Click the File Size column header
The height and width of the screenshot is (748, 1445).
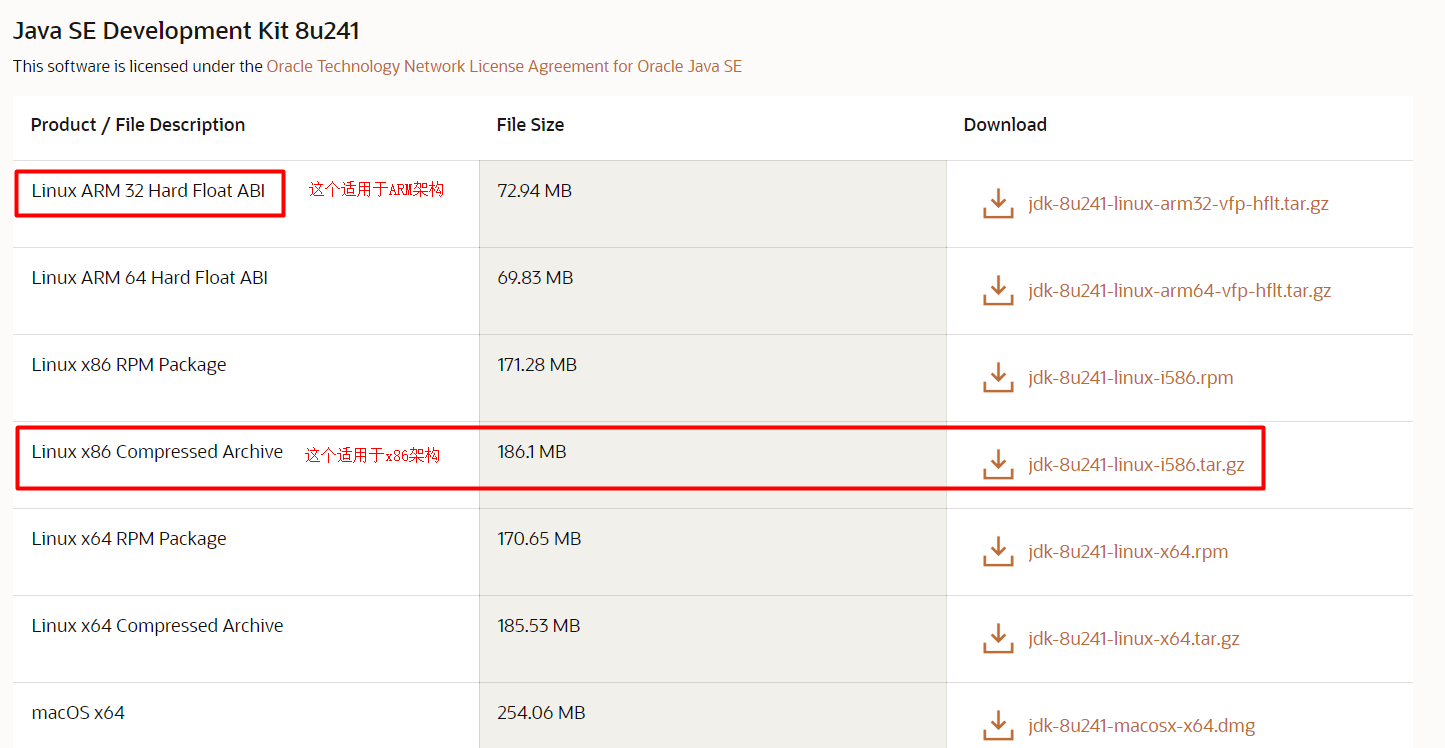tap(530, 125)
